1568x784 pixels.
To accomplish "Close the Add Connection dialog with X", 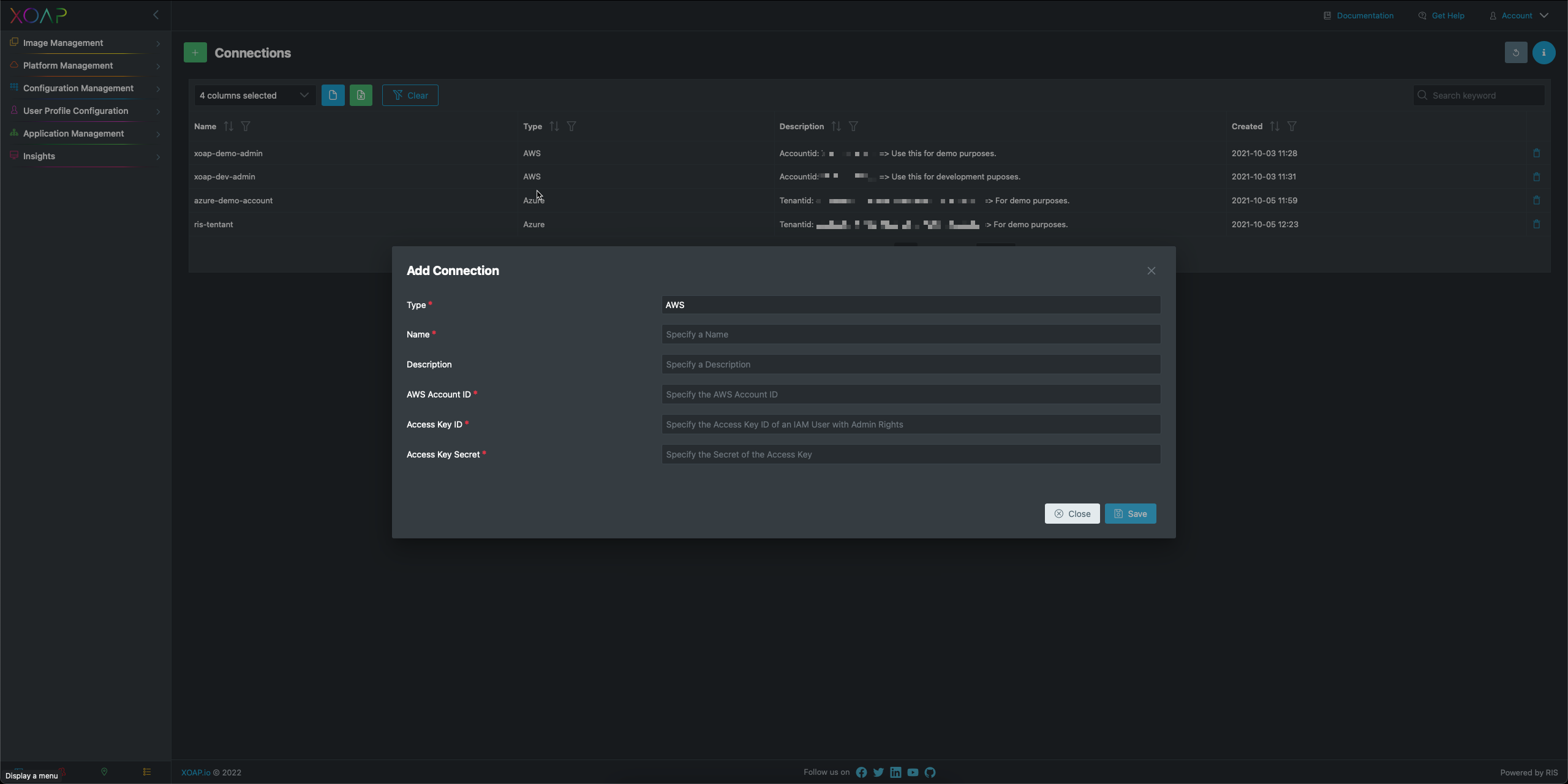I will pos(1151,271).
